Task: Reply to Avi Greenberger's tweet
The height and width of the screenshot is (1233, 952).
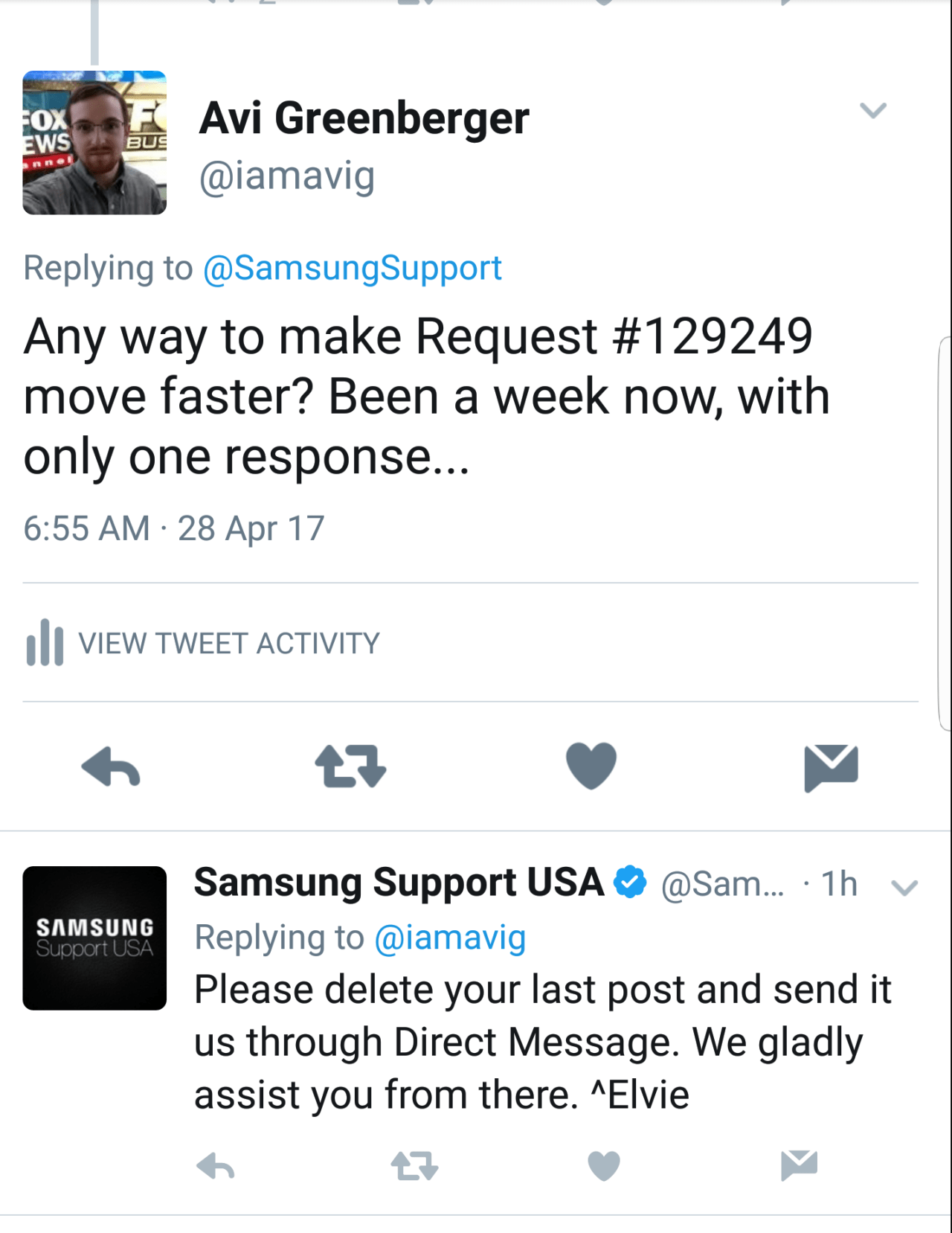Action: coord(111,766)
